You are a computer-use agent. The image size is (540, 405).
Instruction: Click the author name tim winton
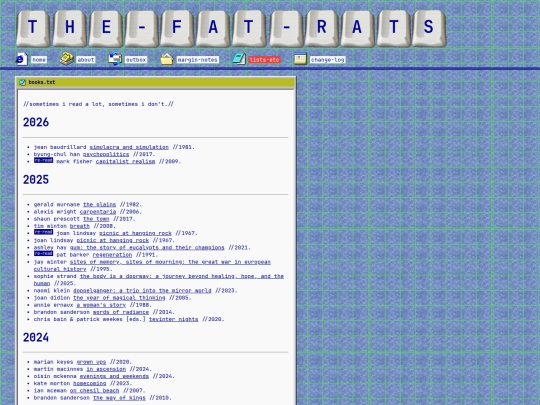coord(50,226)
